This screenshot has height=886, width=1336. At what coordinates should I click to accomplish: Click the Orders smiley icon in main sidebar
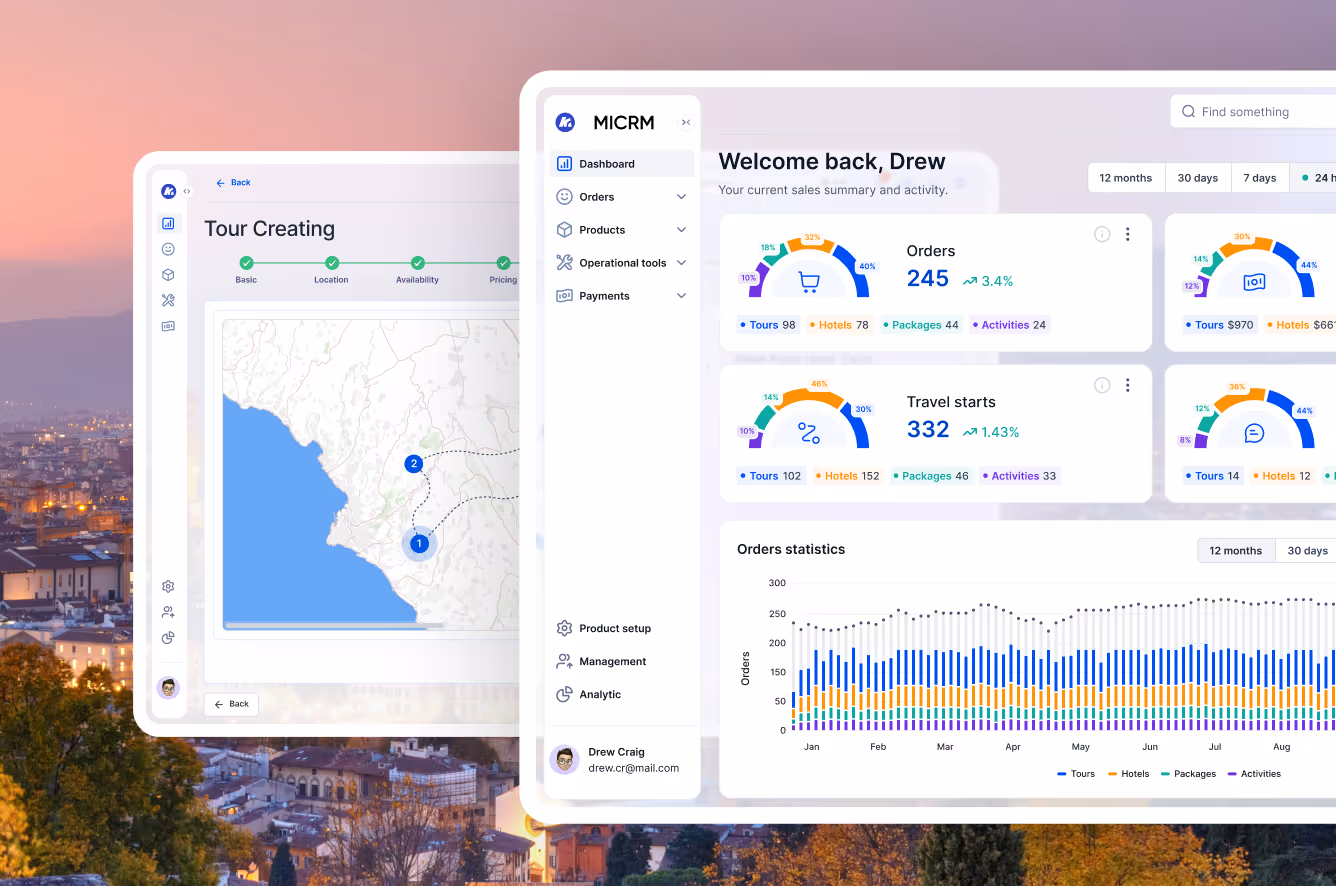tap(564, 197)
